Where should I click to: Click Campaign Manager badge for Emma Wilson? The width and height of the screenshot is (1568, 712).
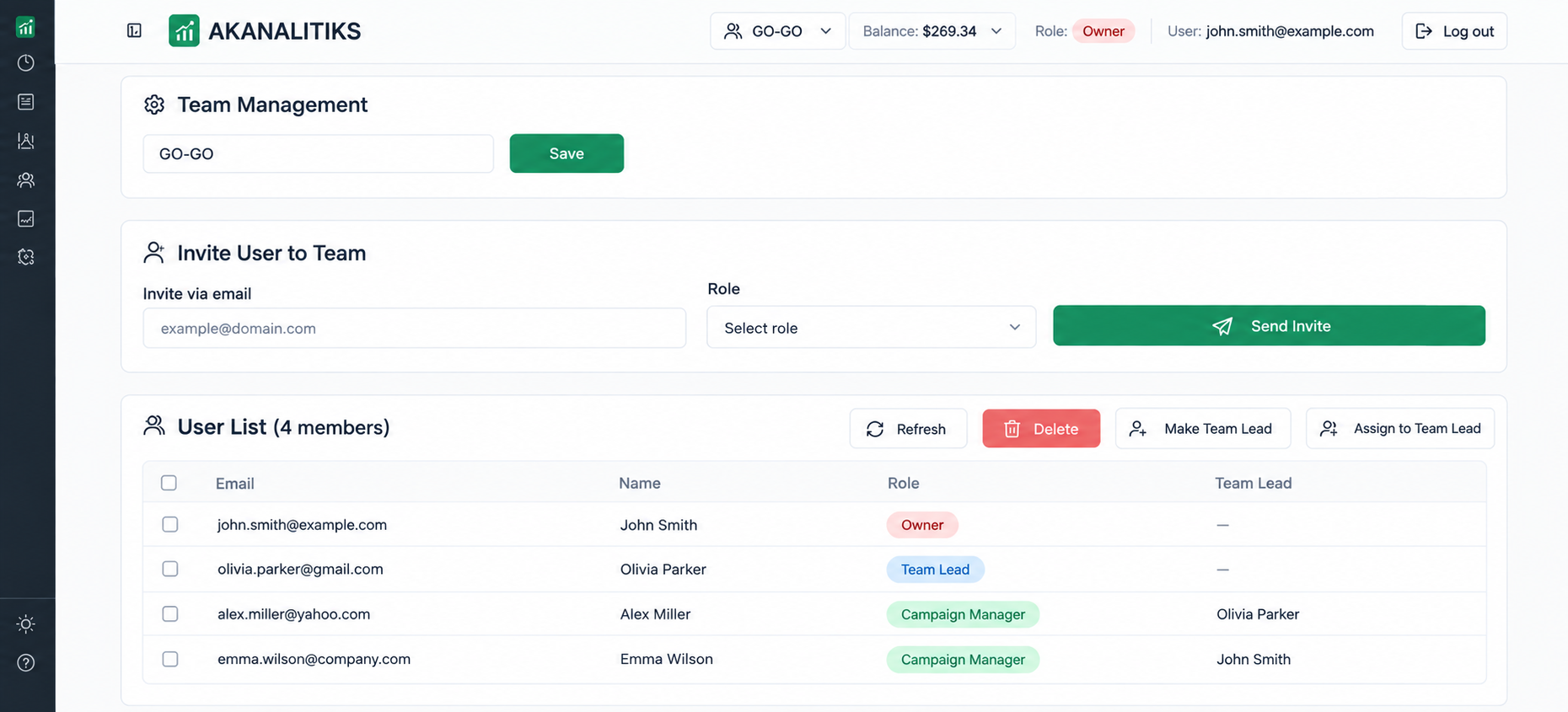point(963,660)
